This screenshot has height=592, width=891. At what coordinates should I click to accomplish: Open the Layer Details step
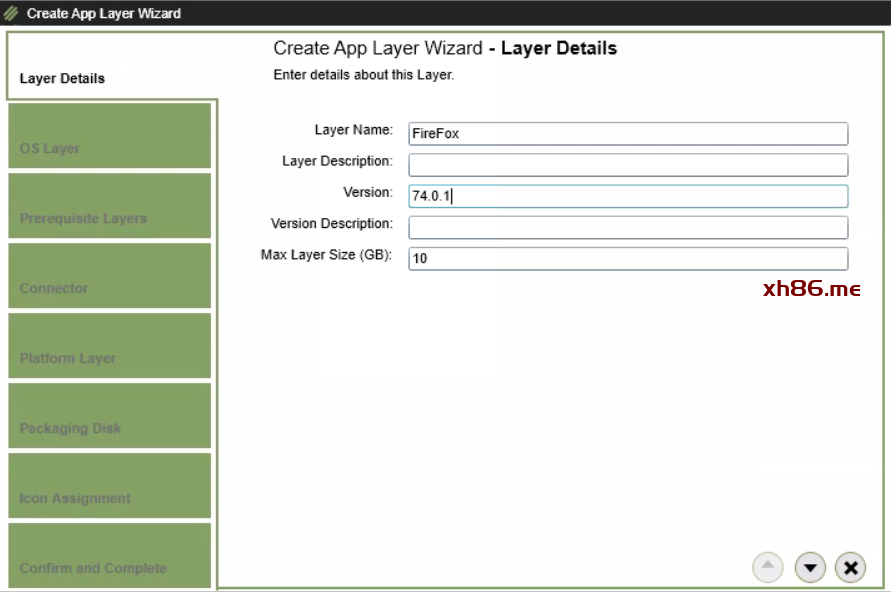pos(62,79)
